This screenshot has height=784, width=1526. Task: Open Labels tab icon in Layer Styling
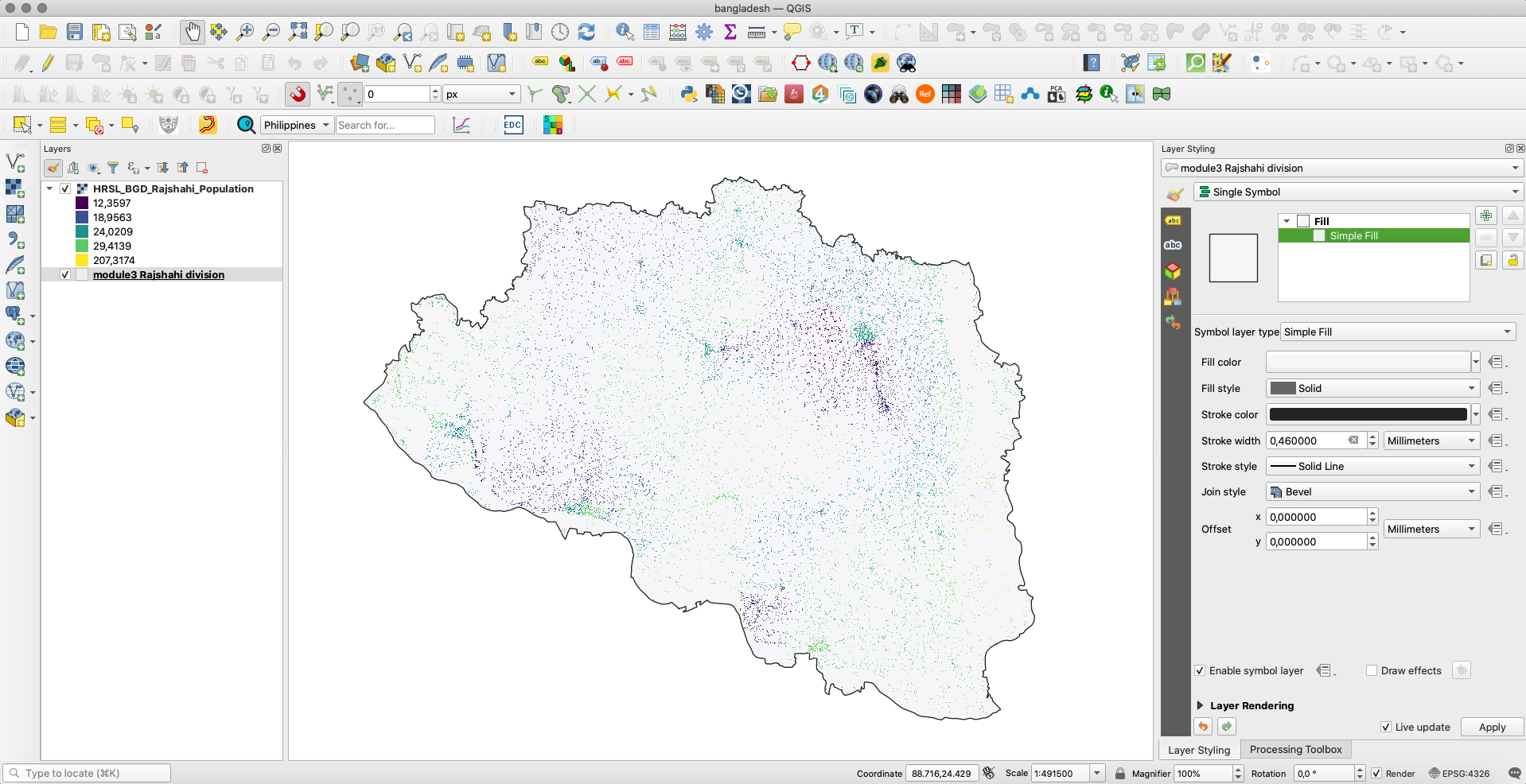point(1173,220)
